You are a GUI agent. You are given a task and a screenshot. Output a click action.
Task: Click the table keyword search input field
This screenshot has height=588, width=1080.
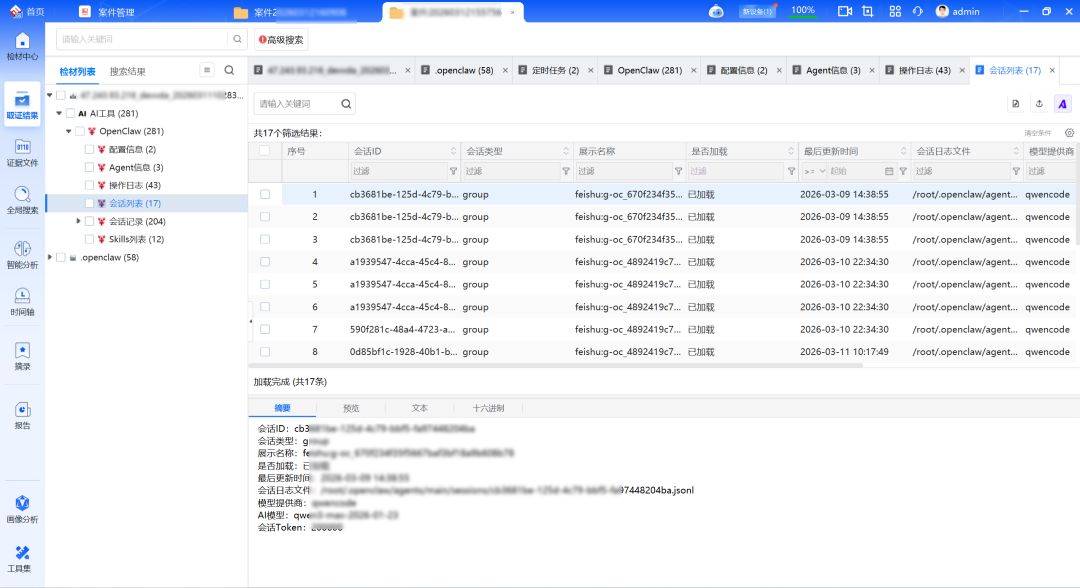point(297,104)
